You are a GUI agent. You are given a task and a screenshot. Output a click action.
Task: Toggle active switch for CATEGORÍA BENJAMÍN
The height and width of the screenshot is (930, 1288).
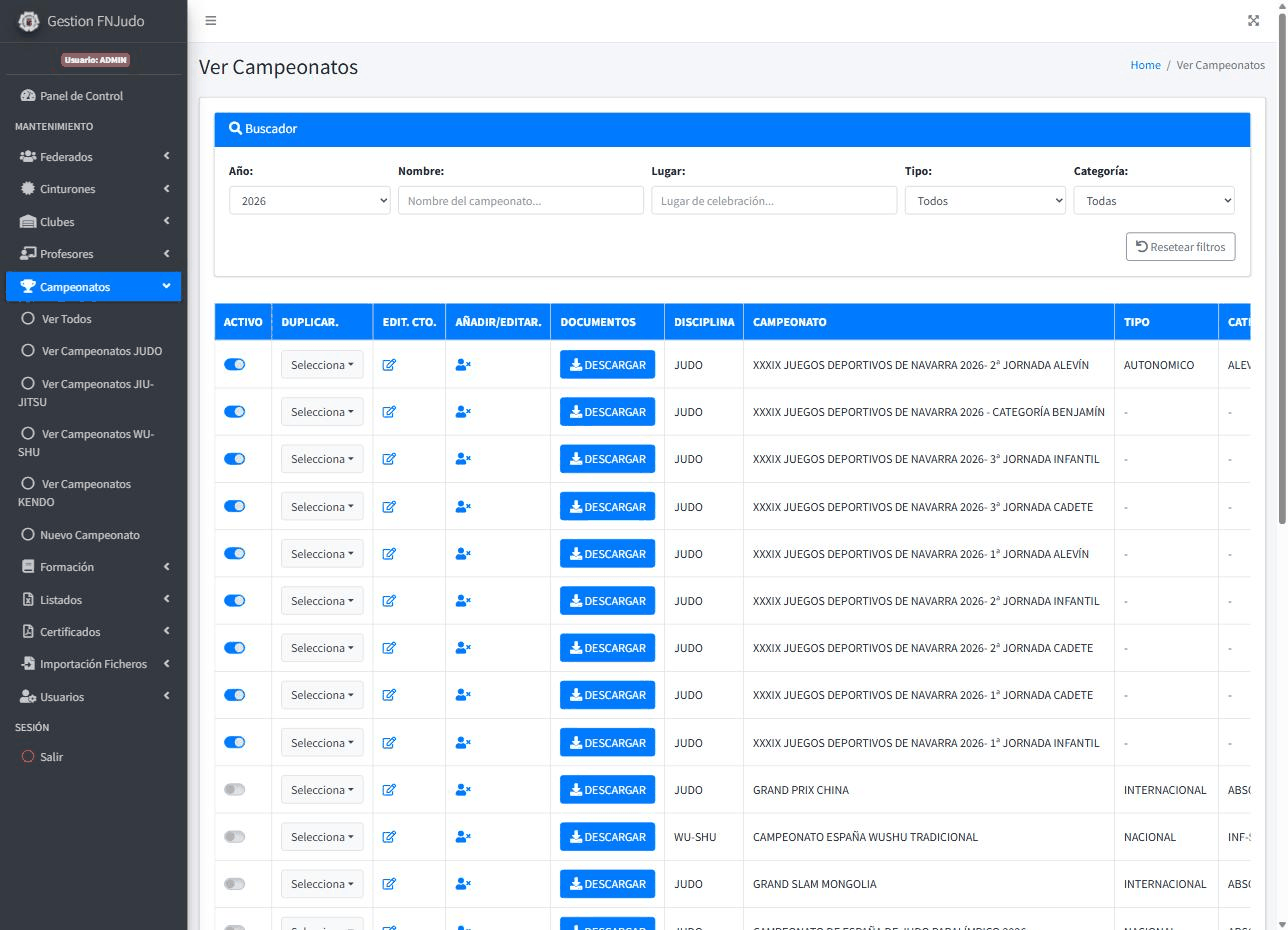tap(235, 412)
